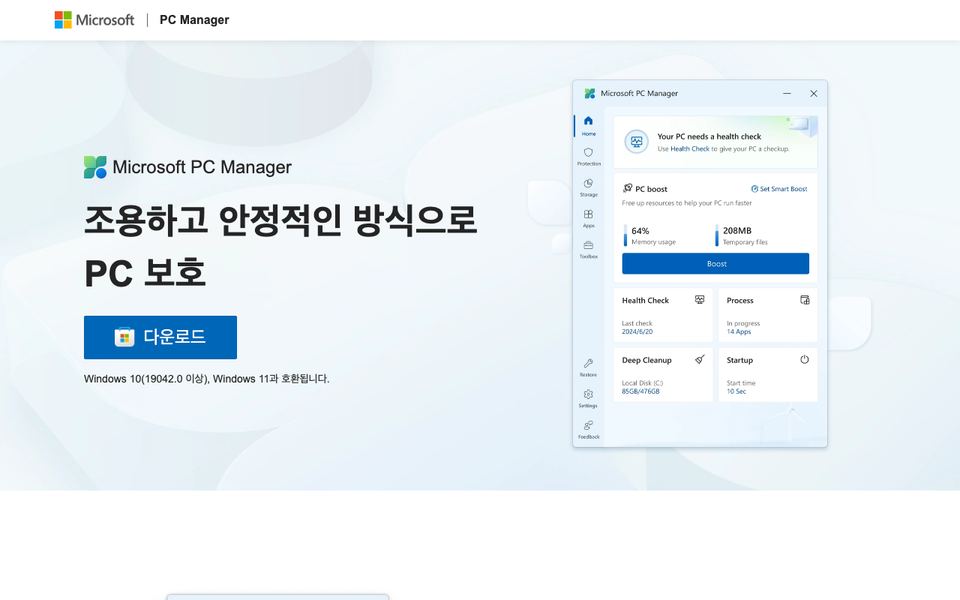Click the Microsoft PC Manager logo beside title

point(95,167)
